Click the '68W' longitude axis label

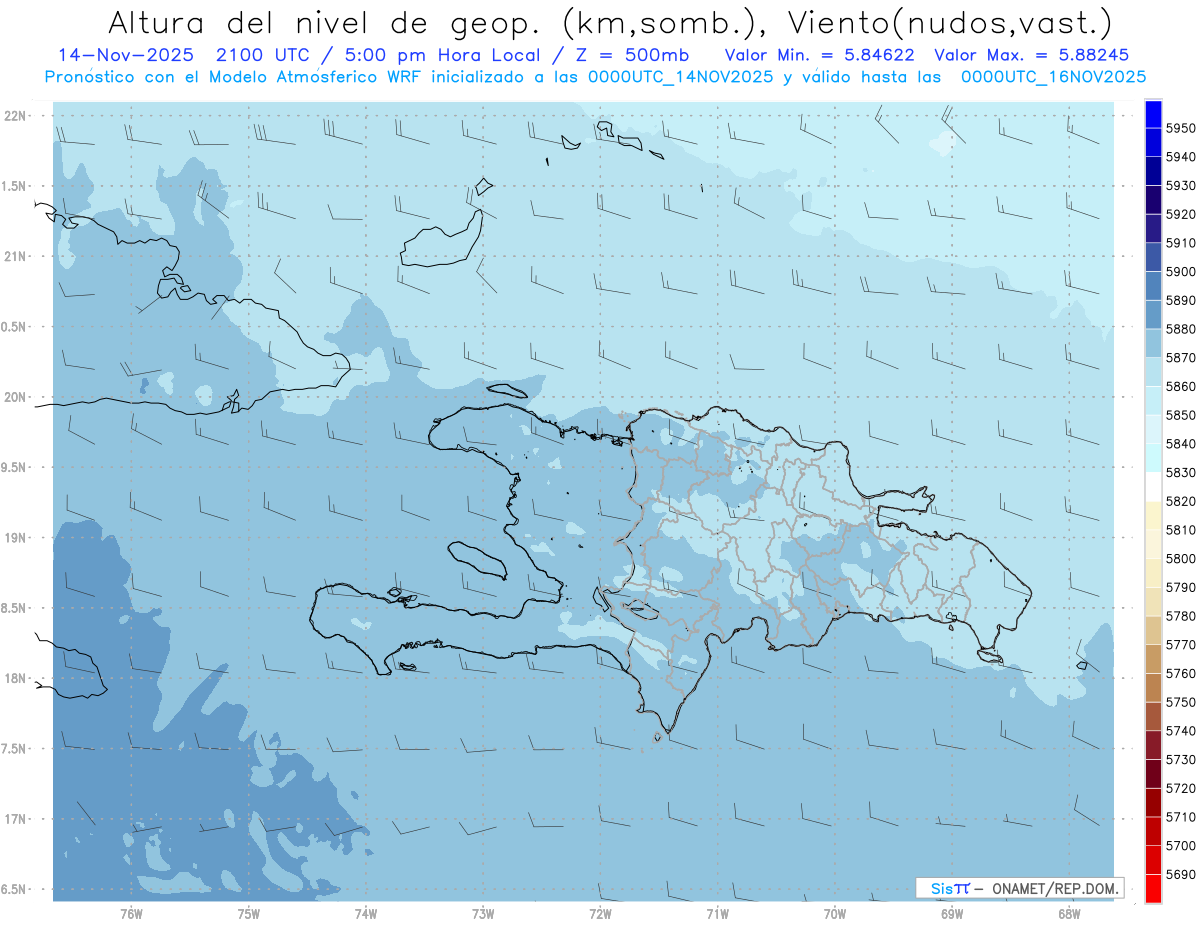(x=1069, y=913)
